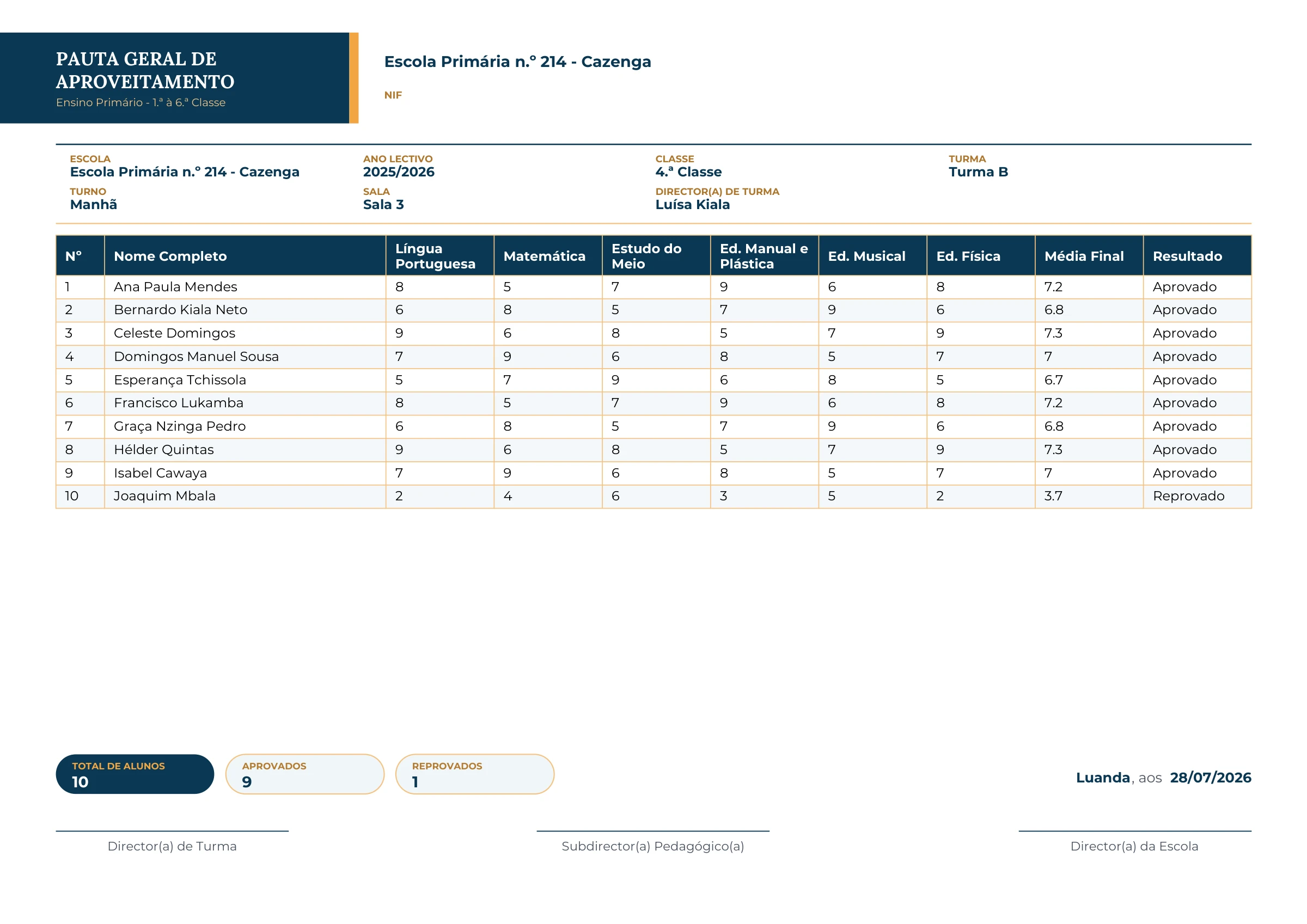Screen dimensions: 1307x924
Task: Click the 'Aprovados' summary badge
Action: 304,774
